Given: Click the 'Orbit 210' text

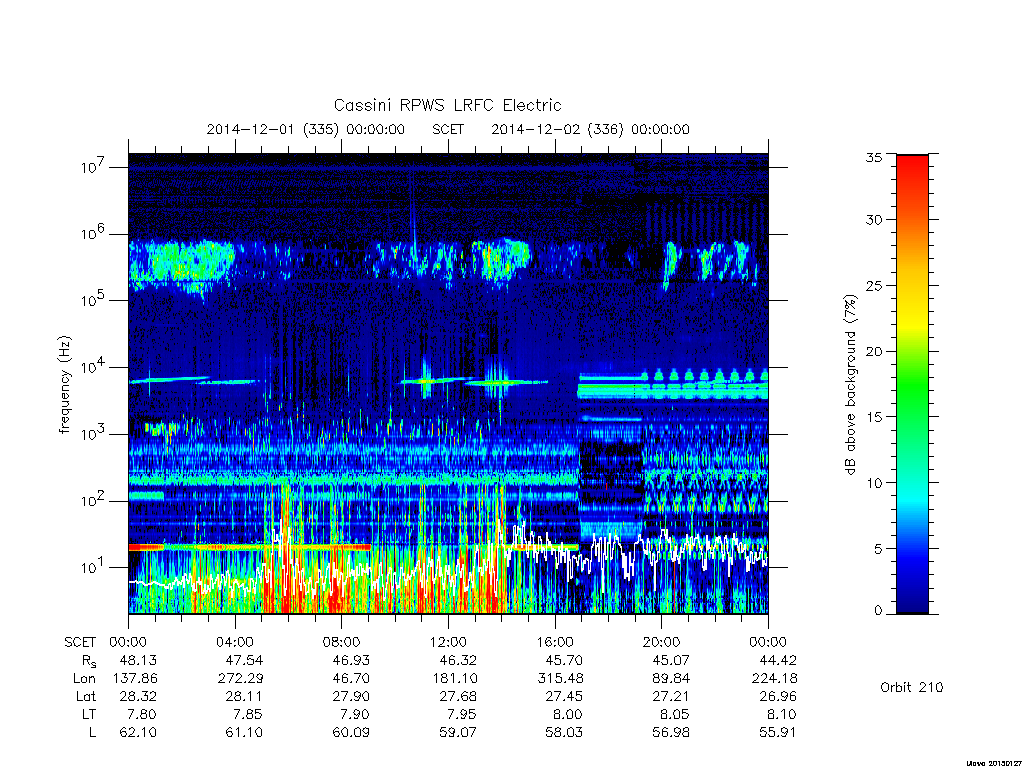Looking at the screenshot, I should (912, 687).
